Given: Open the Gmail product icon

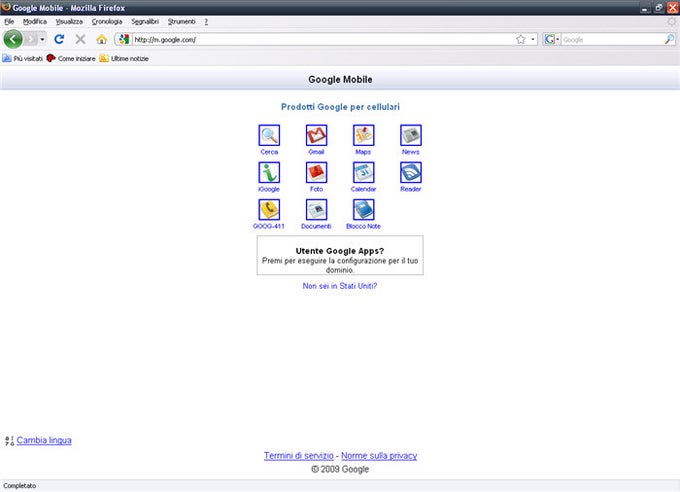Looking at the screenshot, I should point(316,135).
